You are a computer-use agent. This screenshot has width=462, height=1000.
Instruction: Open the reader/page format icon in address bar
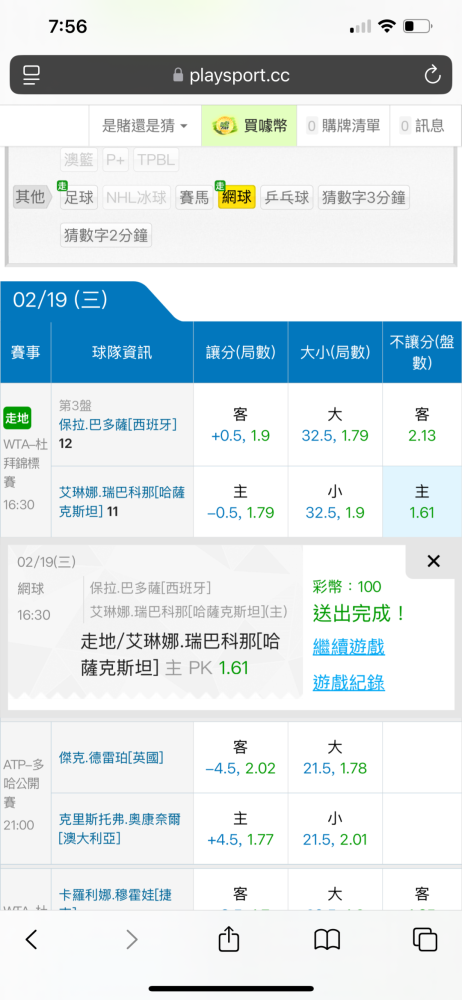[31, 76]
